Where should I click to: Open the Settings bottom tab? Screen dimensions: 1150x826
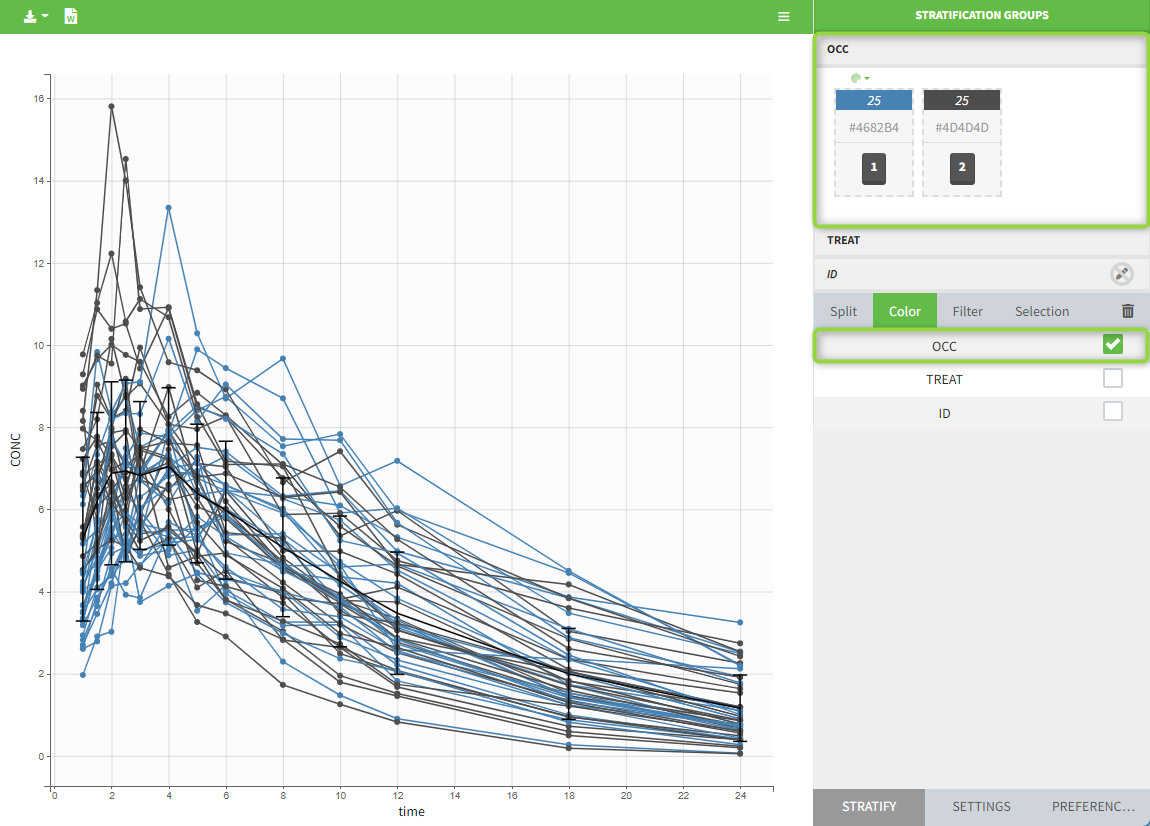tap(981, 806)
